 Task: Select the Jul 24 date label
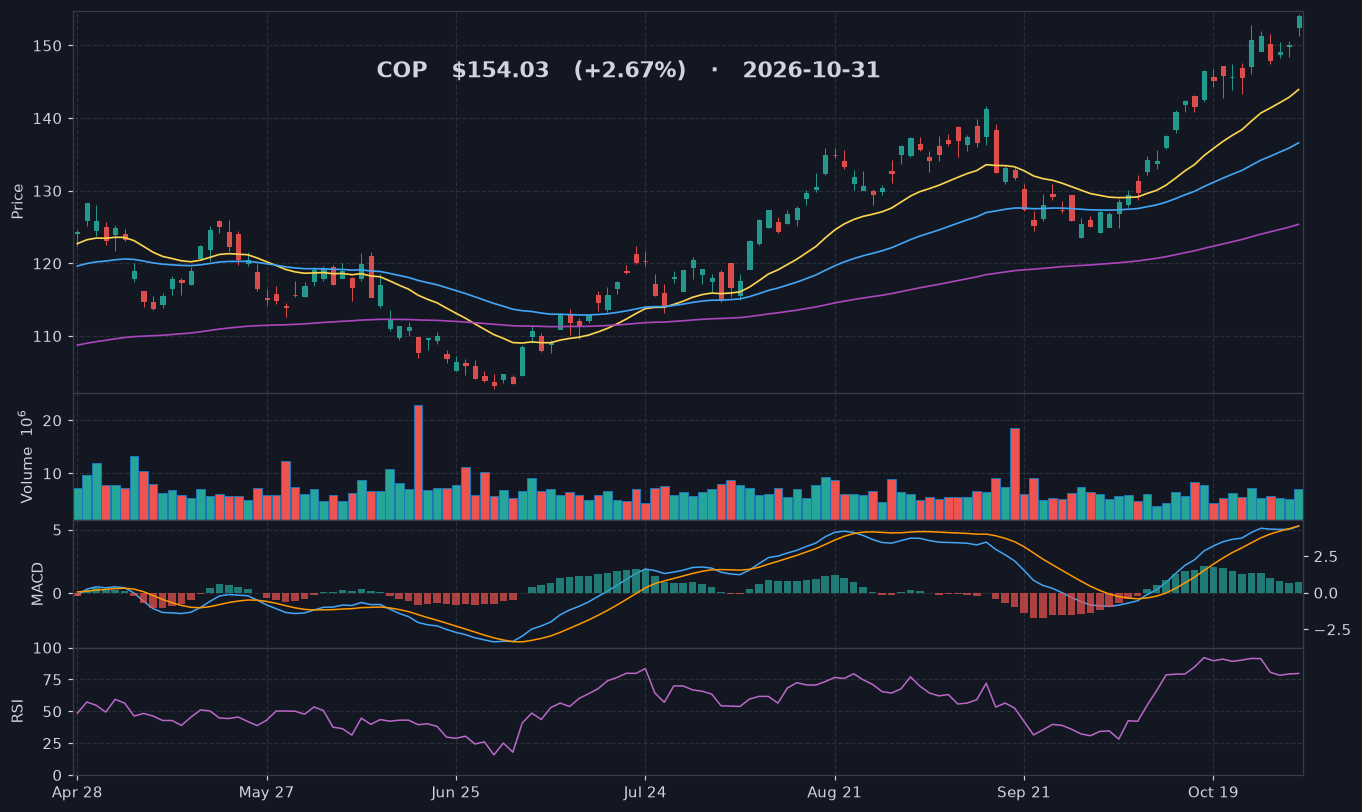(644, 792)
